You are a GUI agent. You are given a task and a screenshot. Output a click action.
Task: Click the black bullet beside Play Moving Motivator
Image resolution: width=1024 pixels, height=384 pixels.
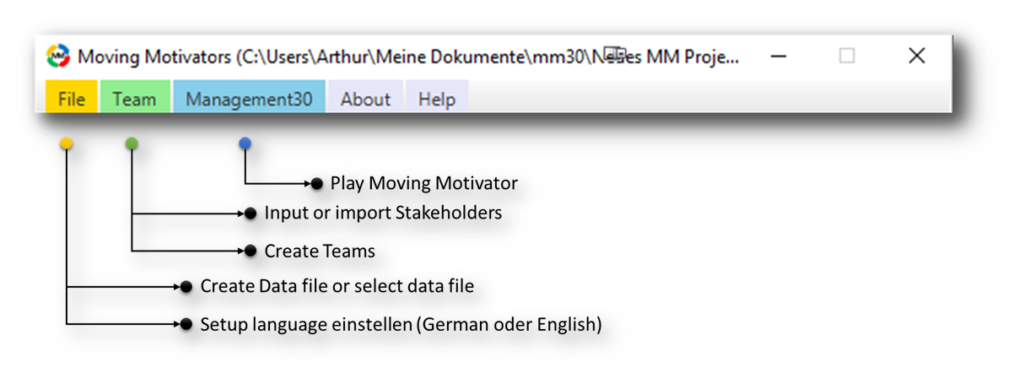tap(317, 184)
